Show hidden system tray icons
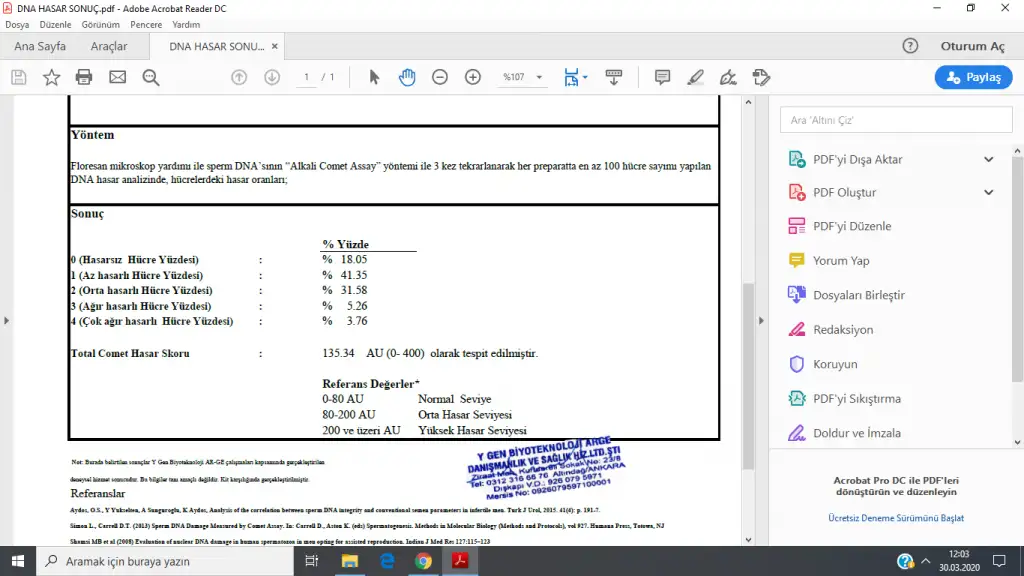The width and height of the screenshot is (1024, 576). [x=925, y=561]
